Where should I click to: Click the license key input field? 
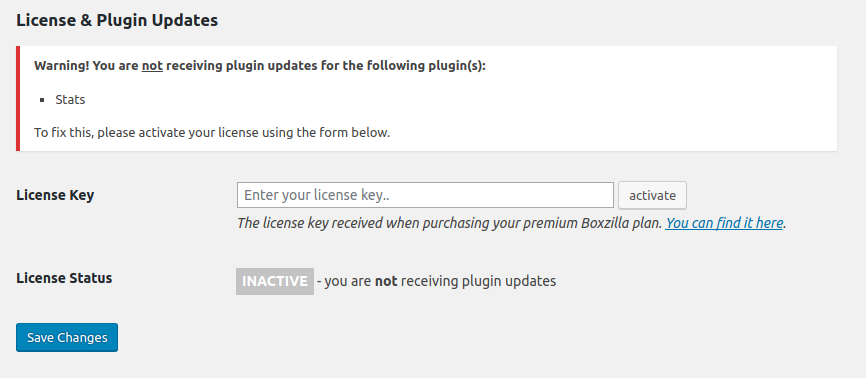pos(425,195)
